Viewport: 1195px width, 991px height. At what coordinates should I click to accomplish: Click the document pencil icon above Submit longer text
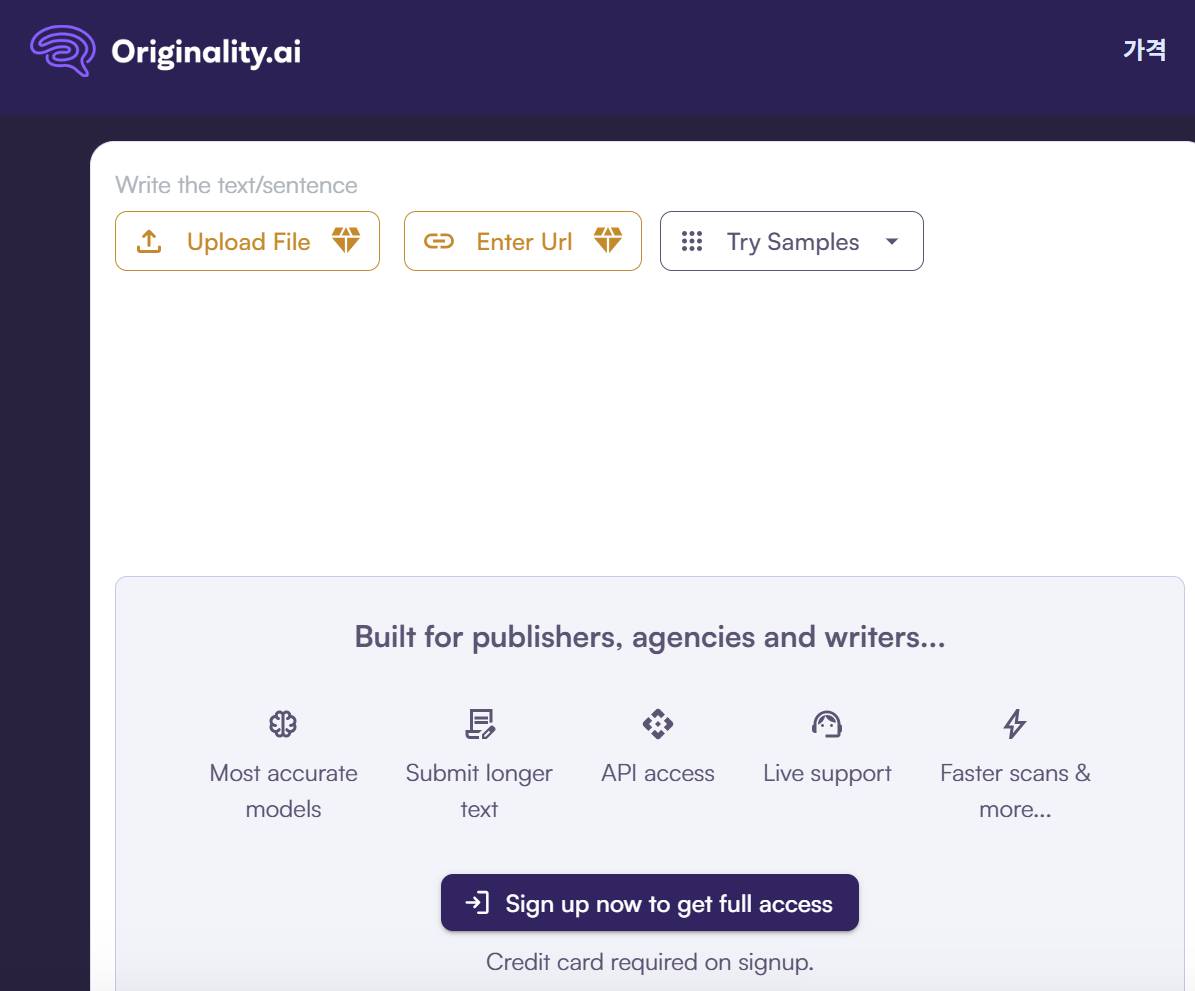pyautogui.click(x=479, y=724)
